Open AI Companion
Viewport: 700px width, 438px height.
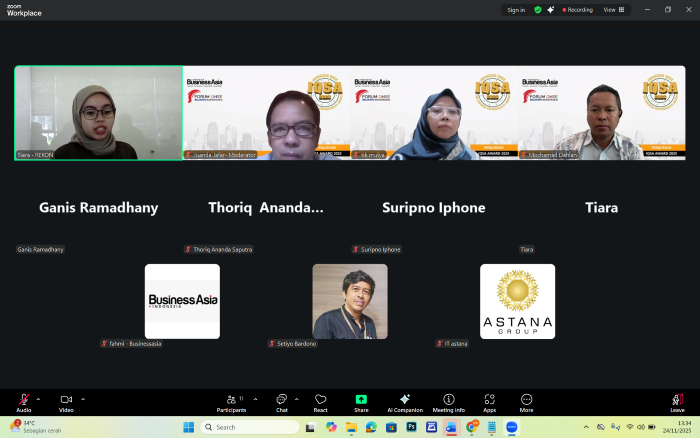click(x=405, y=400)
